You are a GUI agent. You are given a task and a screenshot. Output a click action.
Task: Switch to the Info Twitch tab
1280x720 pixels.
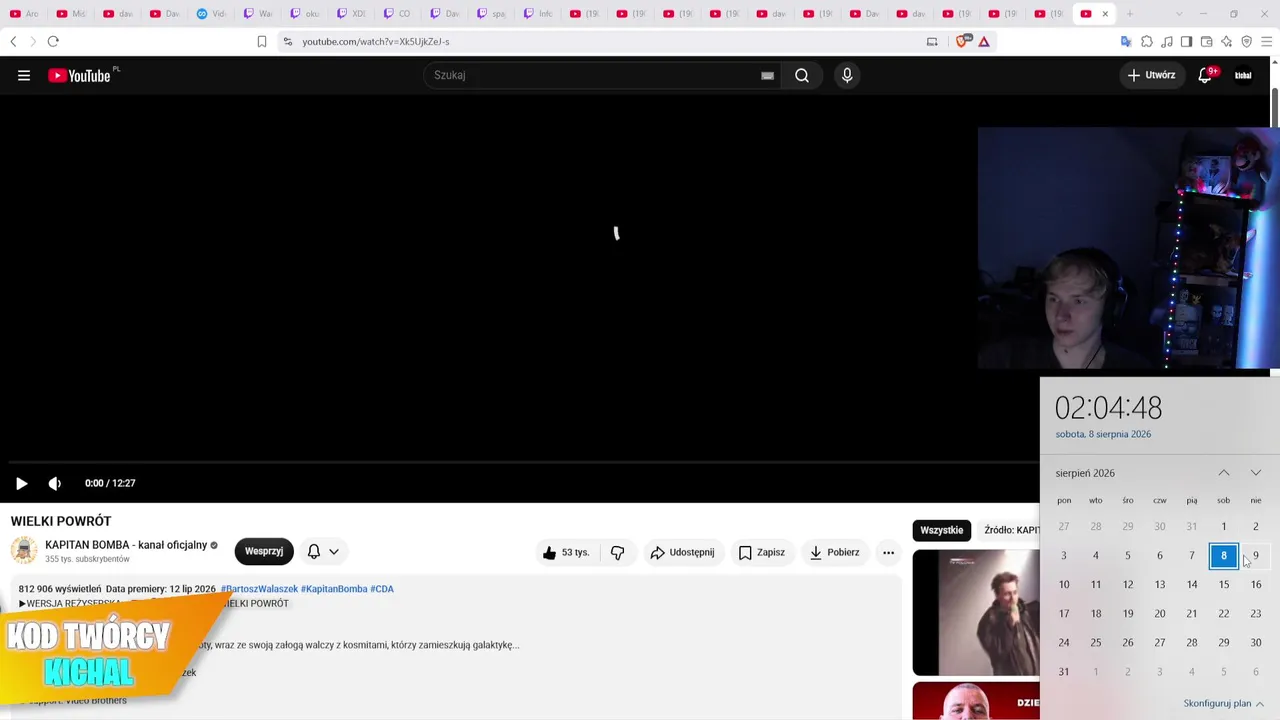(539, 14)
